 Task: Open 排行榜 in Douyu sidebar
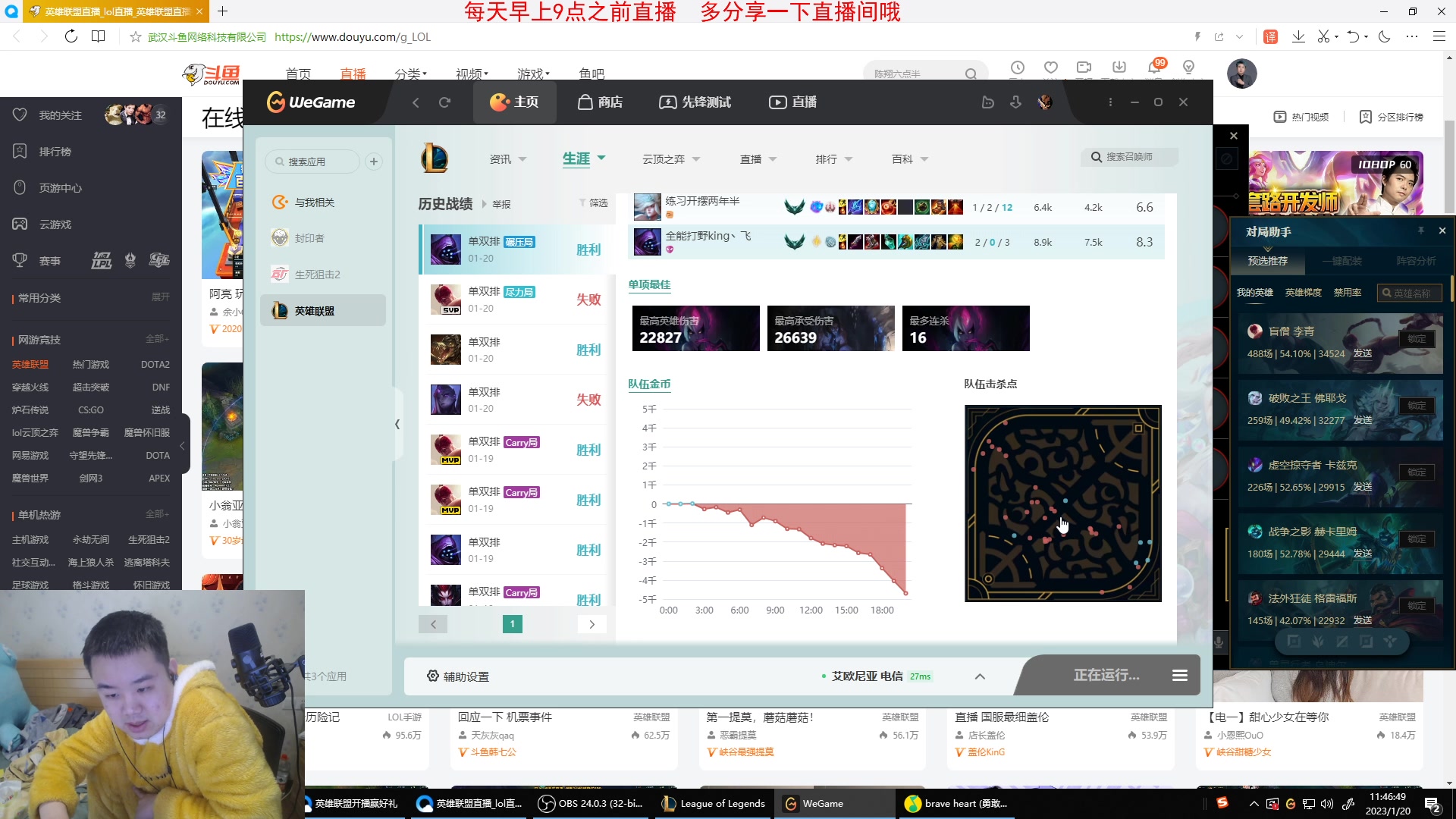pos(55,152)
